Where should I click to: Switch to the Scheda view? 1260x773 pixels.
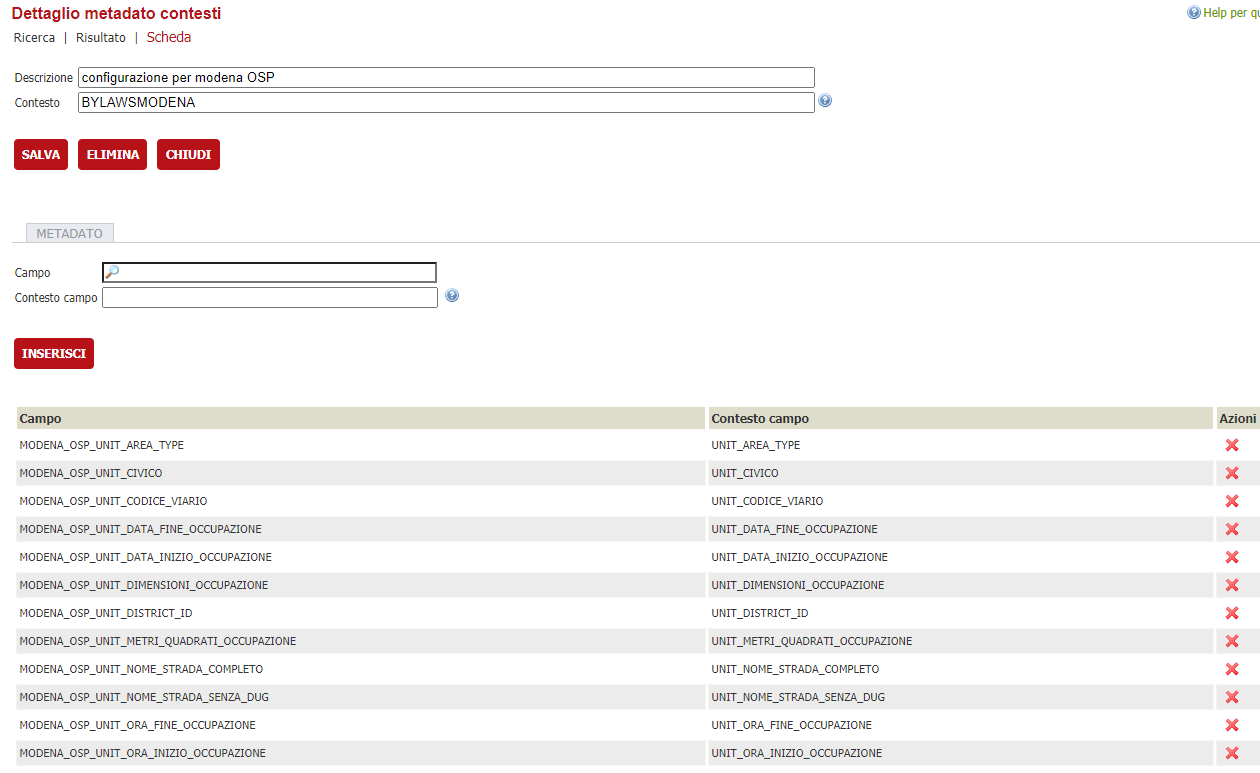pyautogui.click(x=169, y=38)
